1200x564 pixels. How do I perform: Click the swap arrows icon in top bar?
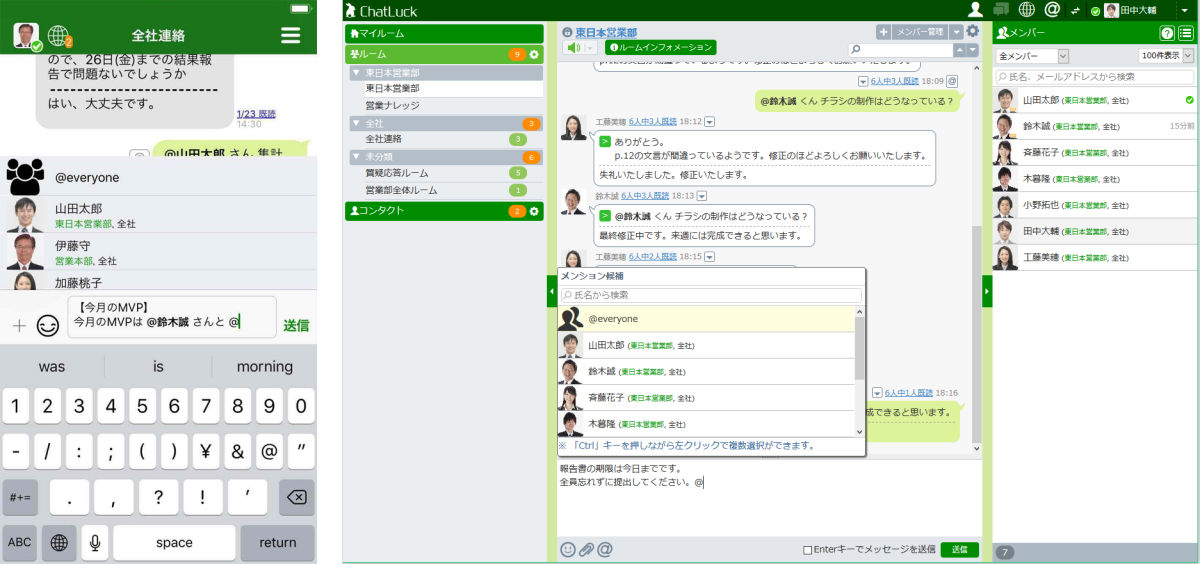pyautogui.click(x=1075, y=10)
